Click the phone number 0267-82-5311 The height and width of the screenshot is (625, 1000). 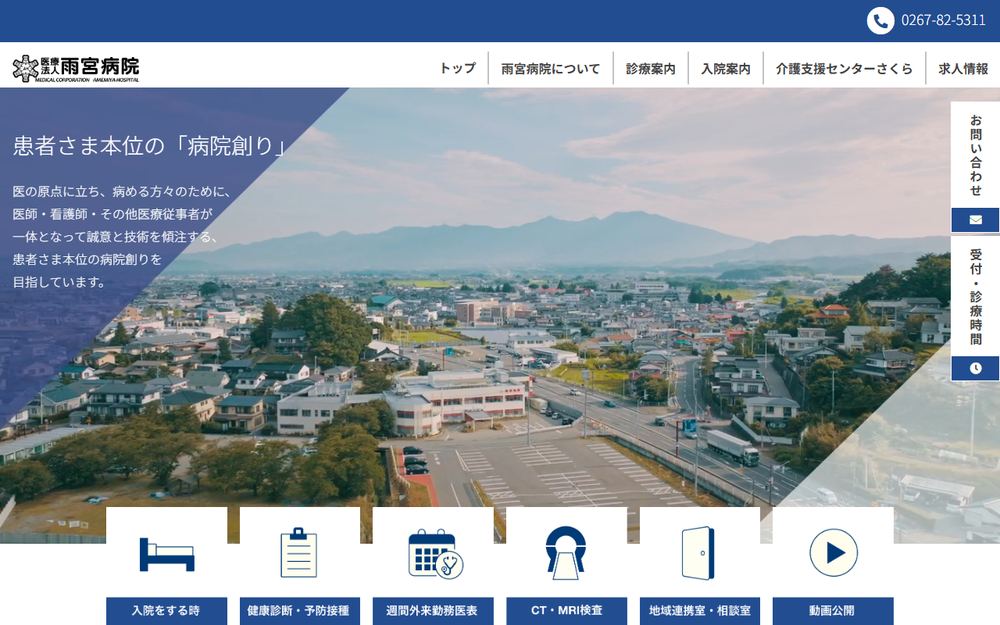[943, 20]
